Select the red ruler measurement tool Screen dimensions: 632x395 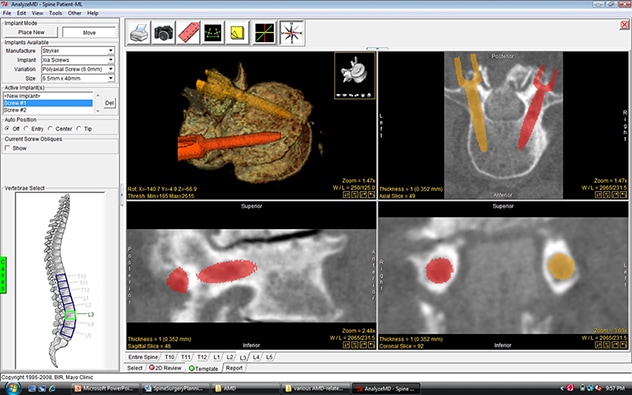click(x=188, y=33)
